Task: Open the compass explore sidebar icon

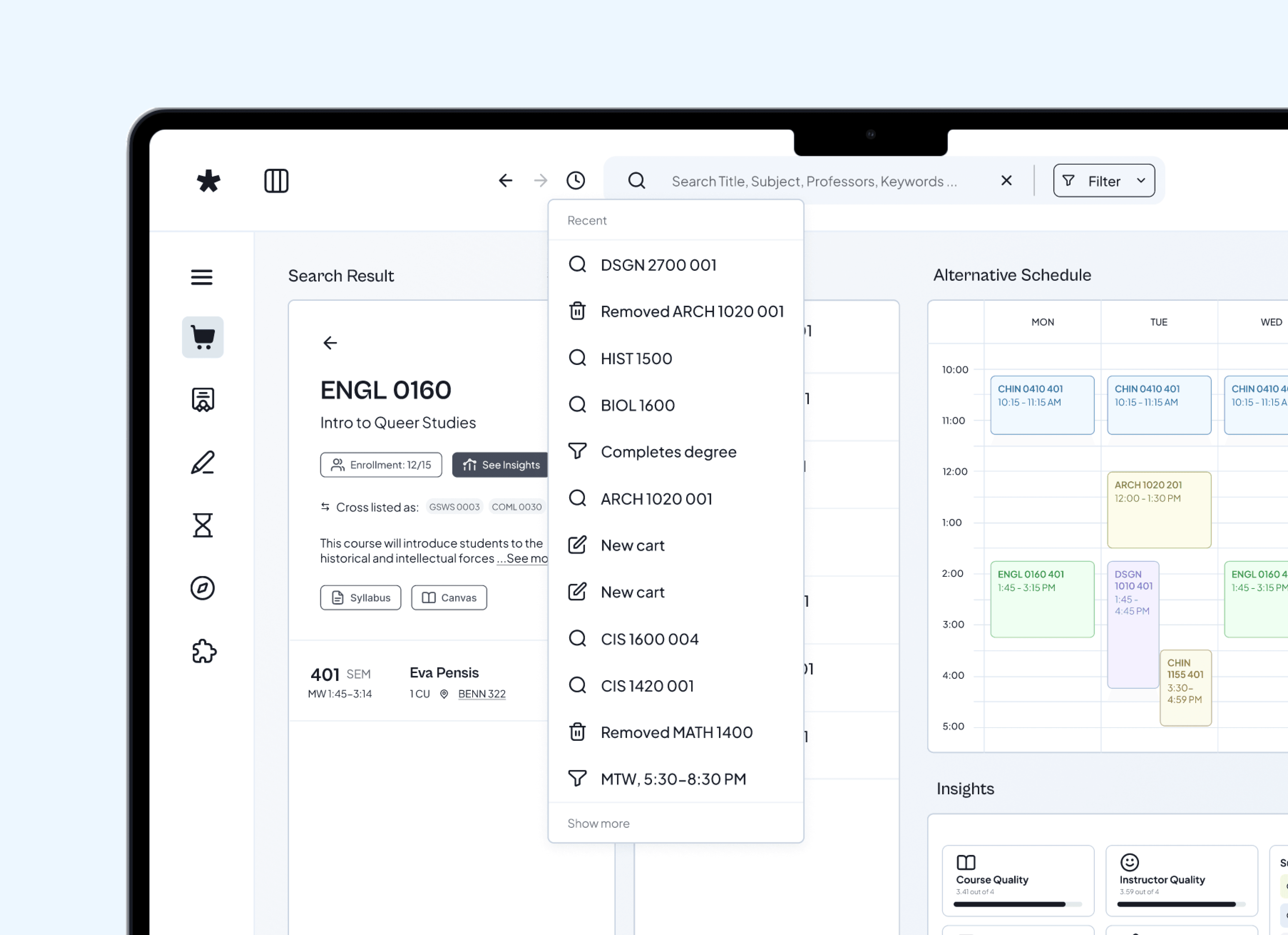Action: pyautogui.click(x=203, y=588)
